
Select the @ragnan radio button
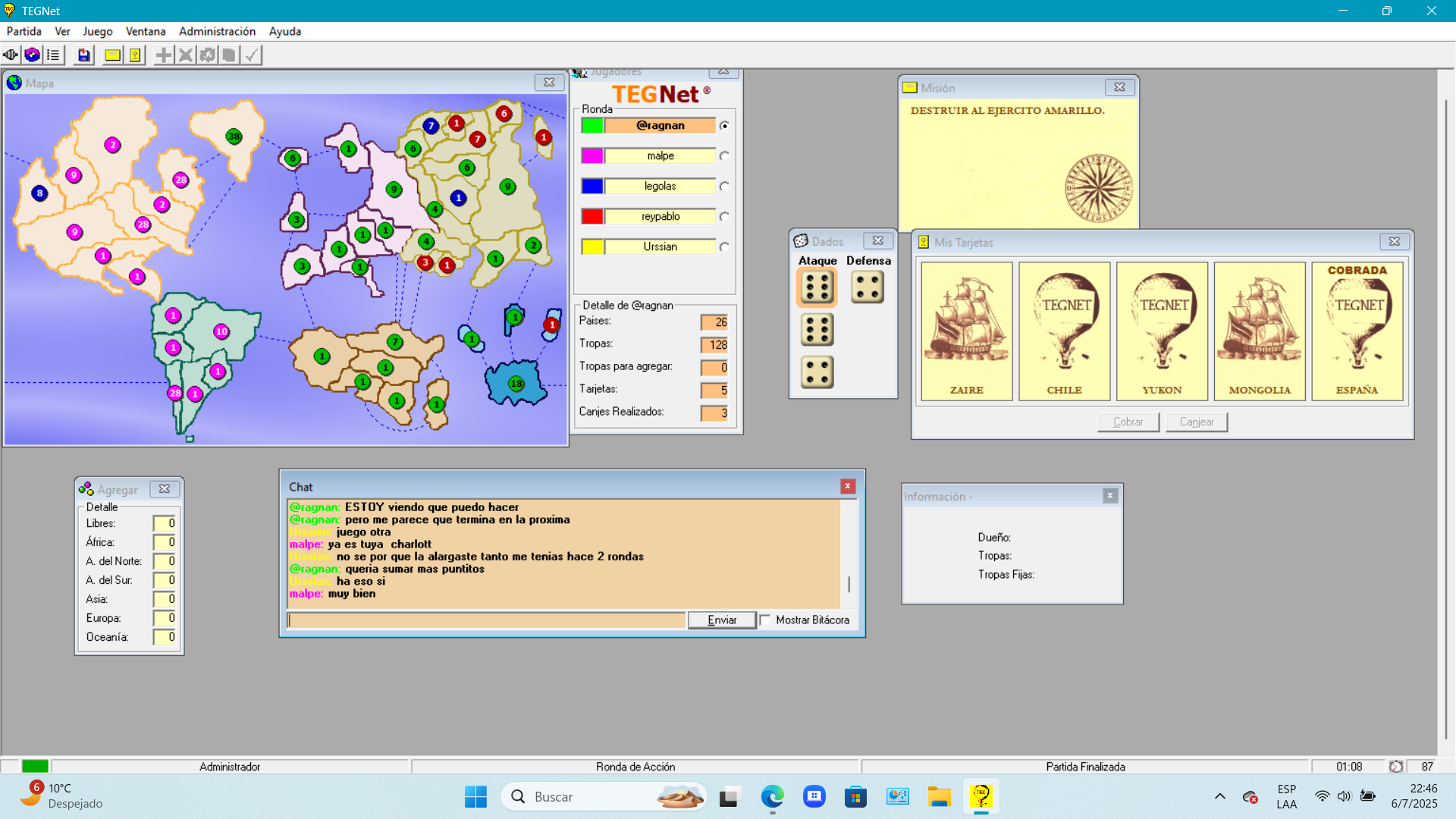724,126
